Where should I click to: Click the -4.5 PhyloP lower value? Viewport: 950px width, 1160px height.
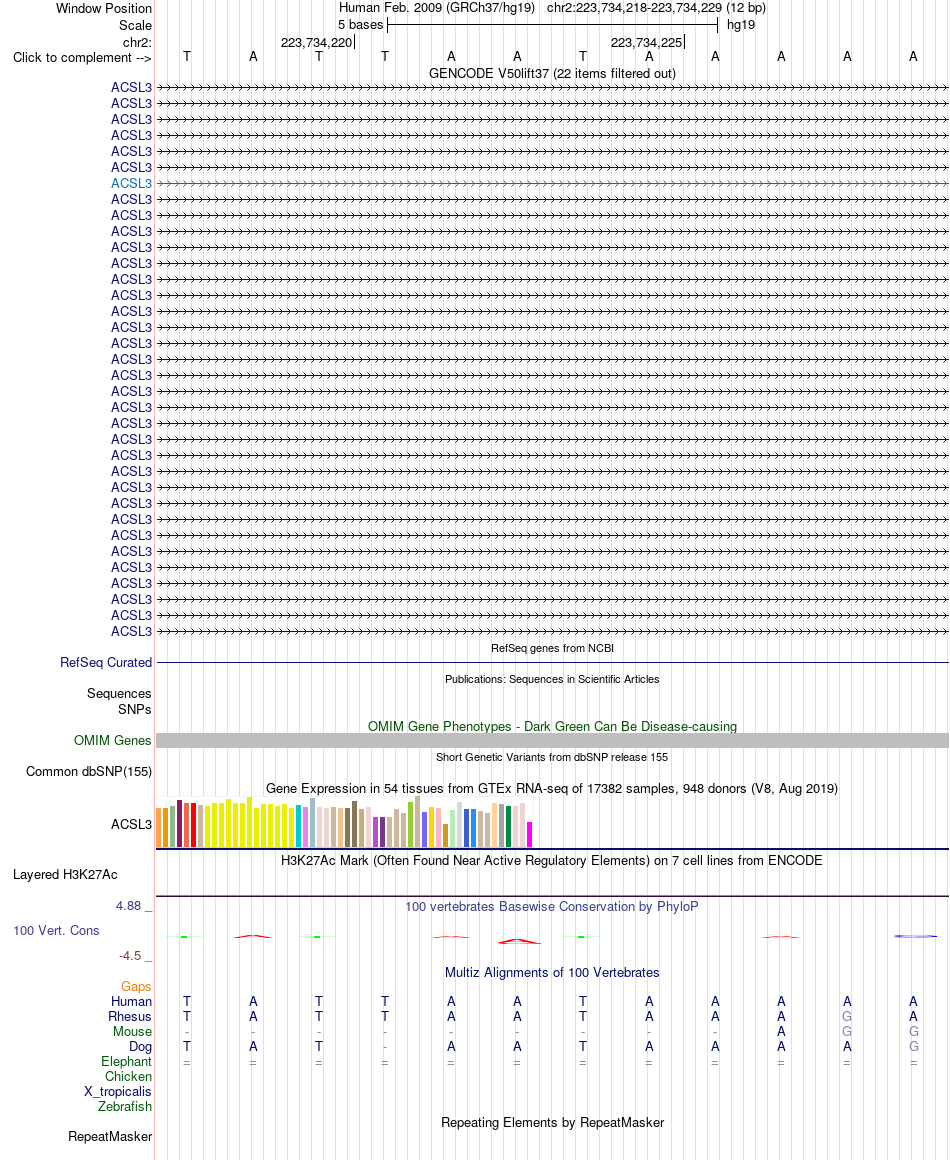coord(129,956)
